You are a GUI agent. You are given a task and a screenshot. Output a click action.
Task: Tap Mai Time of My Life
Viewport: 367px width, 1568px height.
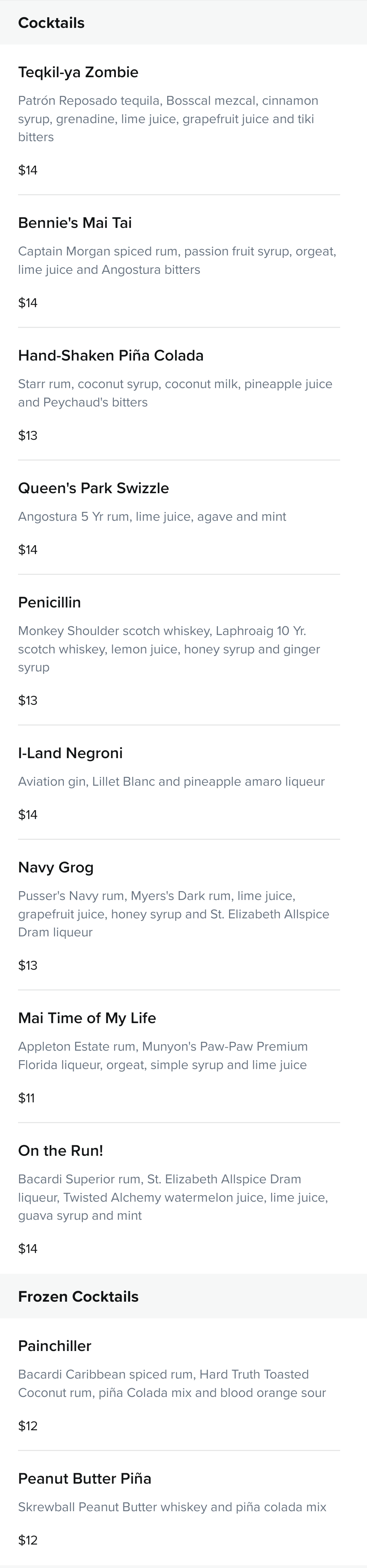pyautogui.click(x=87, y=1018)
